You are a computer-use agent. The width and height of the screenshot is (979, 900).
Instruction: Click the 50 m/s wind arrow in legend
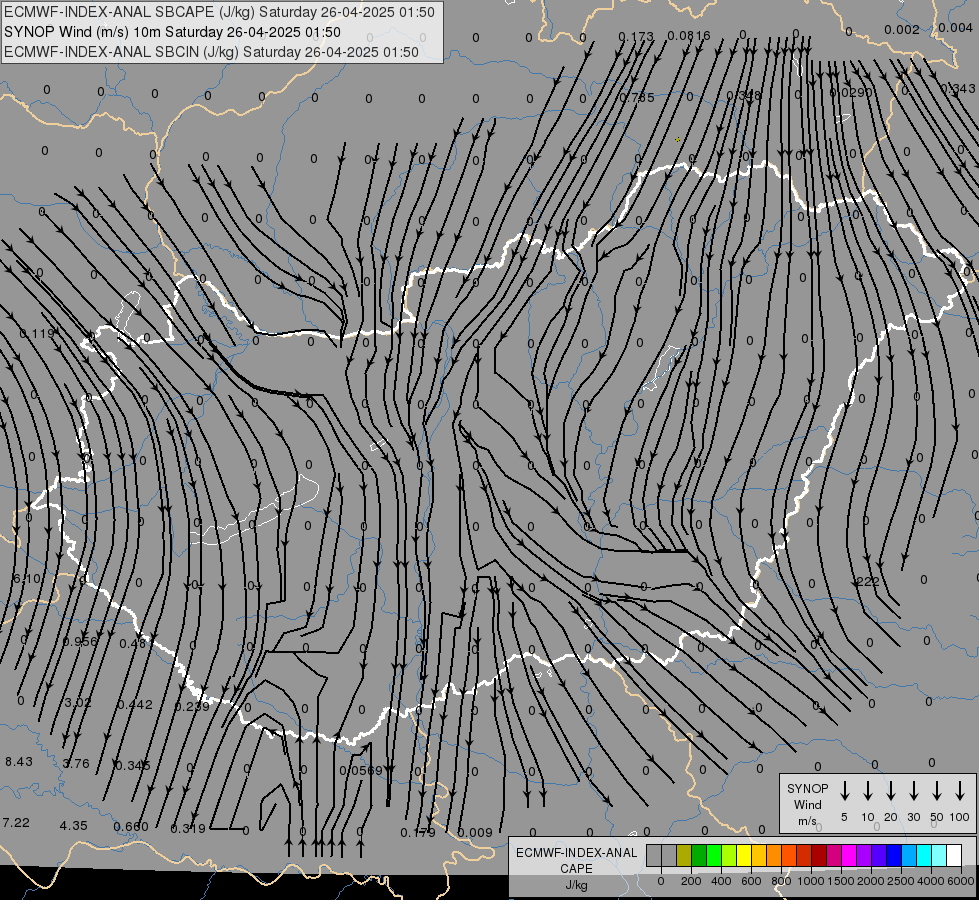point(937,791)
